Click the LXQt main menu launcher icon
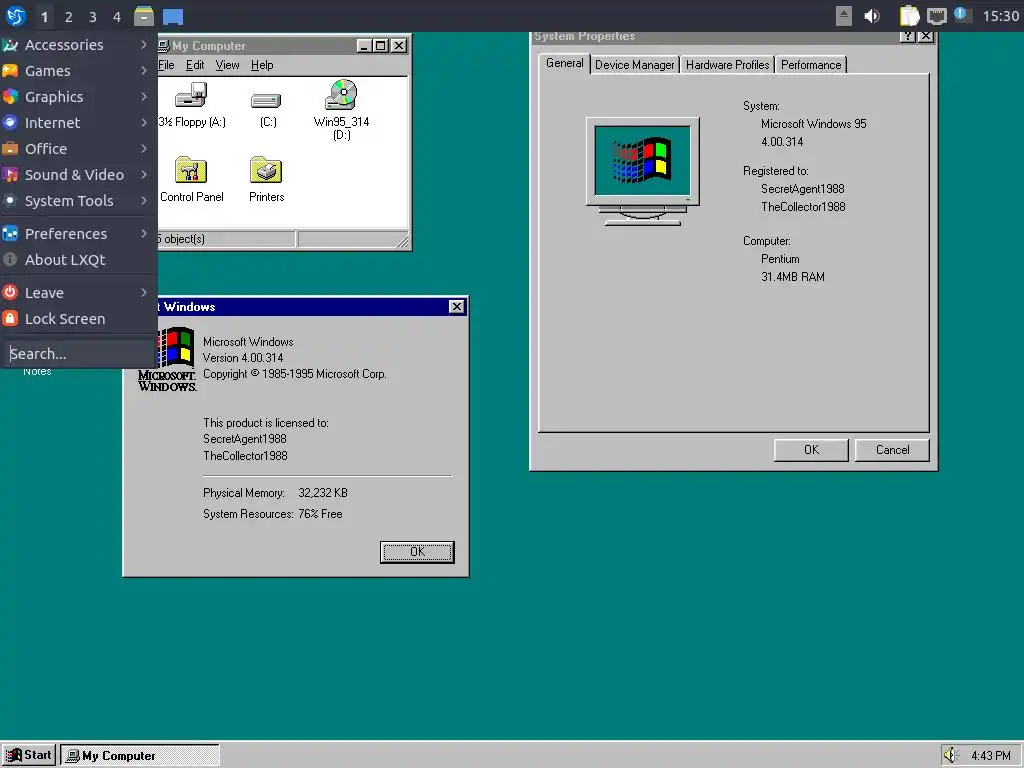The height and width of the screenshot is (768, 1024). [16, 16]
